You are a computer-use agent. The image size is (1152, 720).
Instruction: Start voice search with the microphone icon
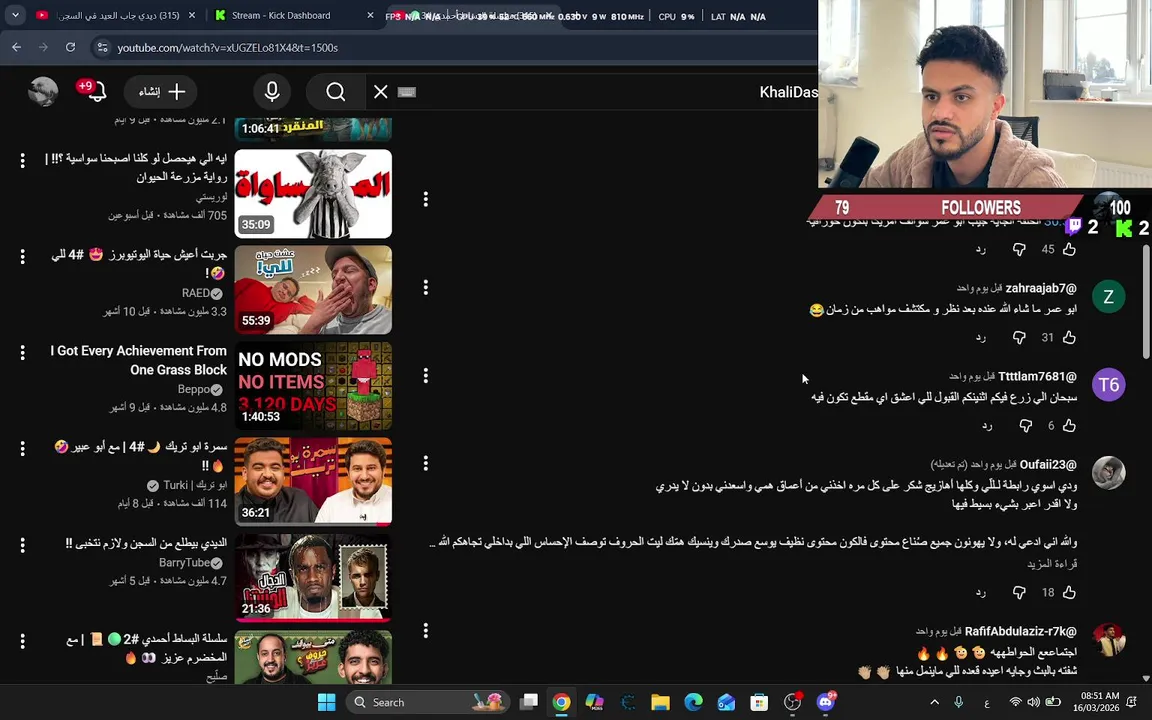coord(272,92)
